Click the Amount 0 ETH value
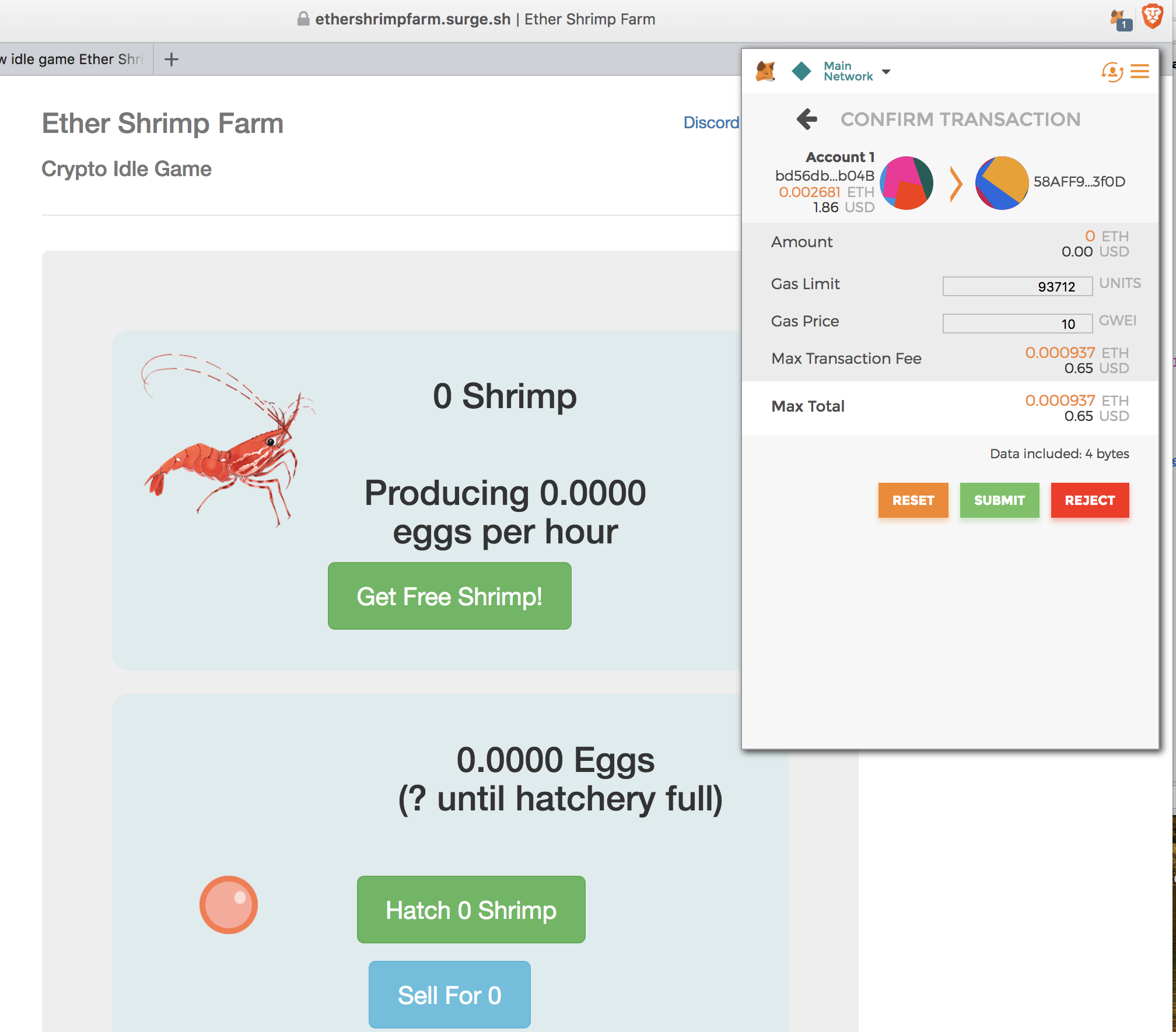This screenshot has height=1032, width=1176. point(1107,236)
